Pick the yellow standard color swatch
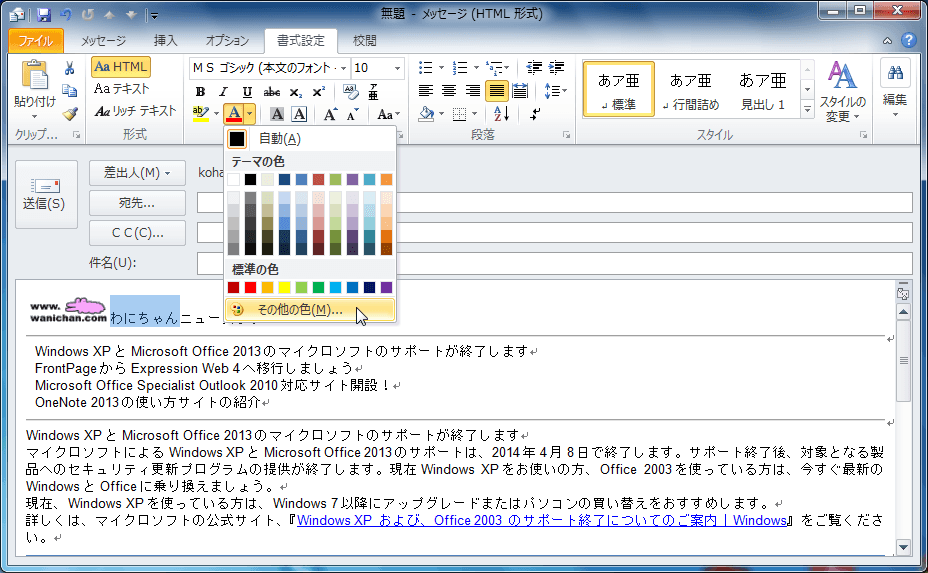The image size is (928, 573). coord(285,288)
